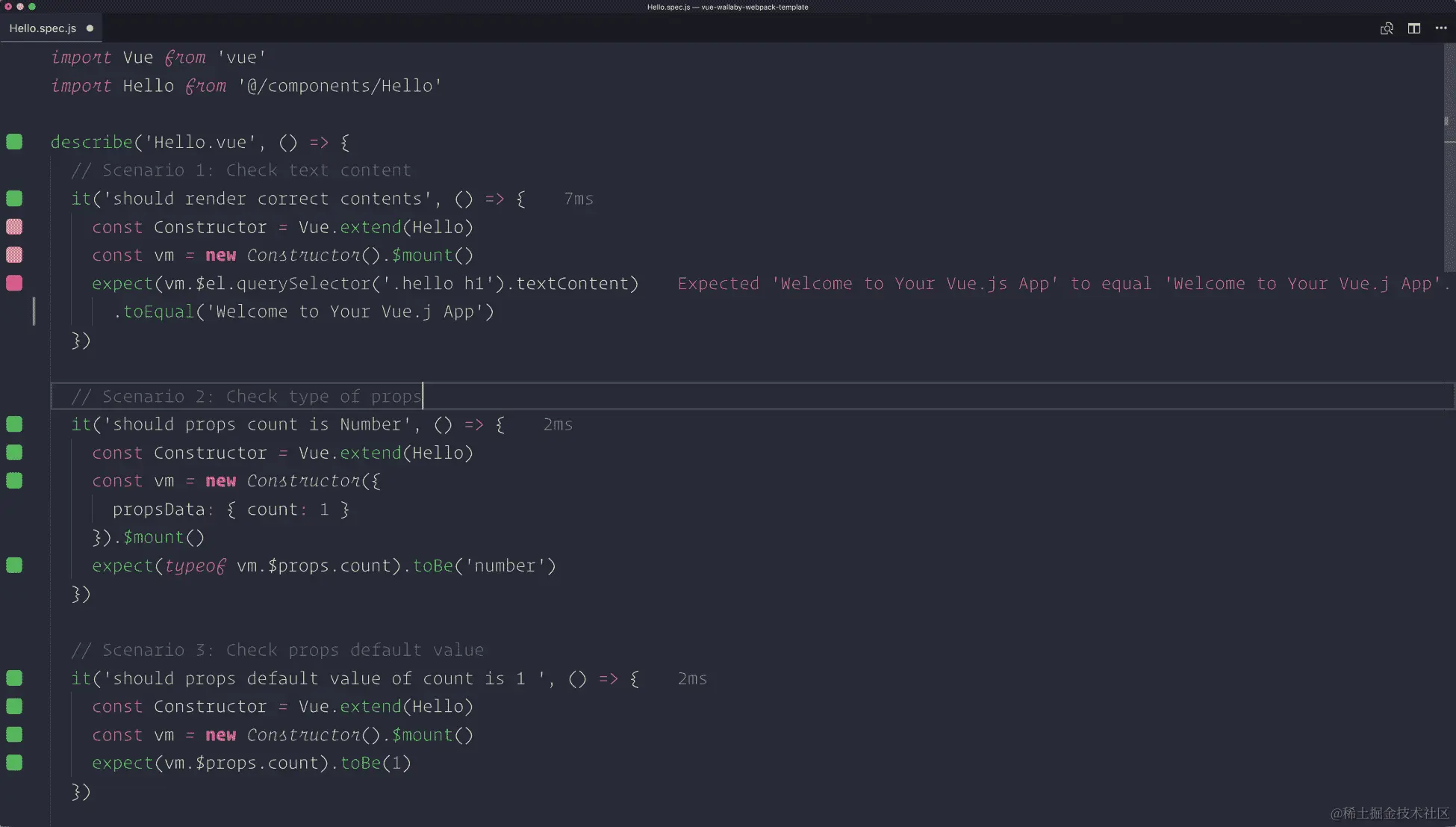Click the 2ms label after 'default value of count'
Image resolution: width=1456 pixels, height=827 pixels.
(692, 679)
